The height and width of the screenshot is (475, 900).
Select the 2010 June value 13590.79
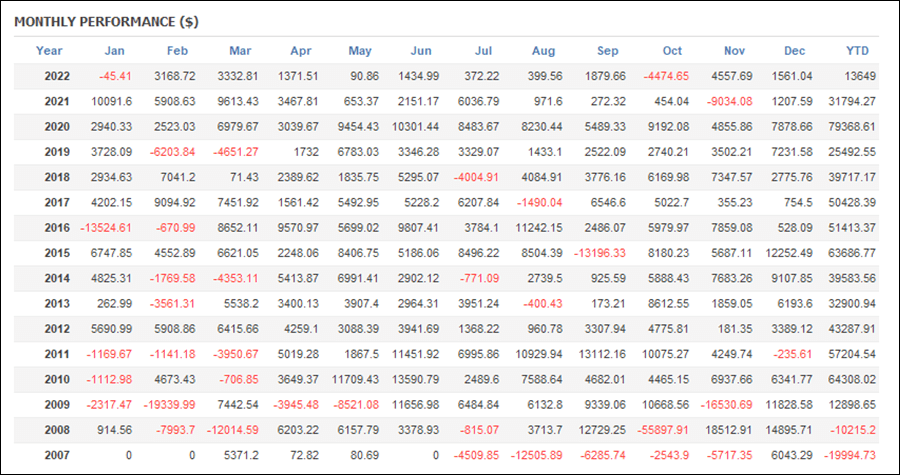point(415,379)
